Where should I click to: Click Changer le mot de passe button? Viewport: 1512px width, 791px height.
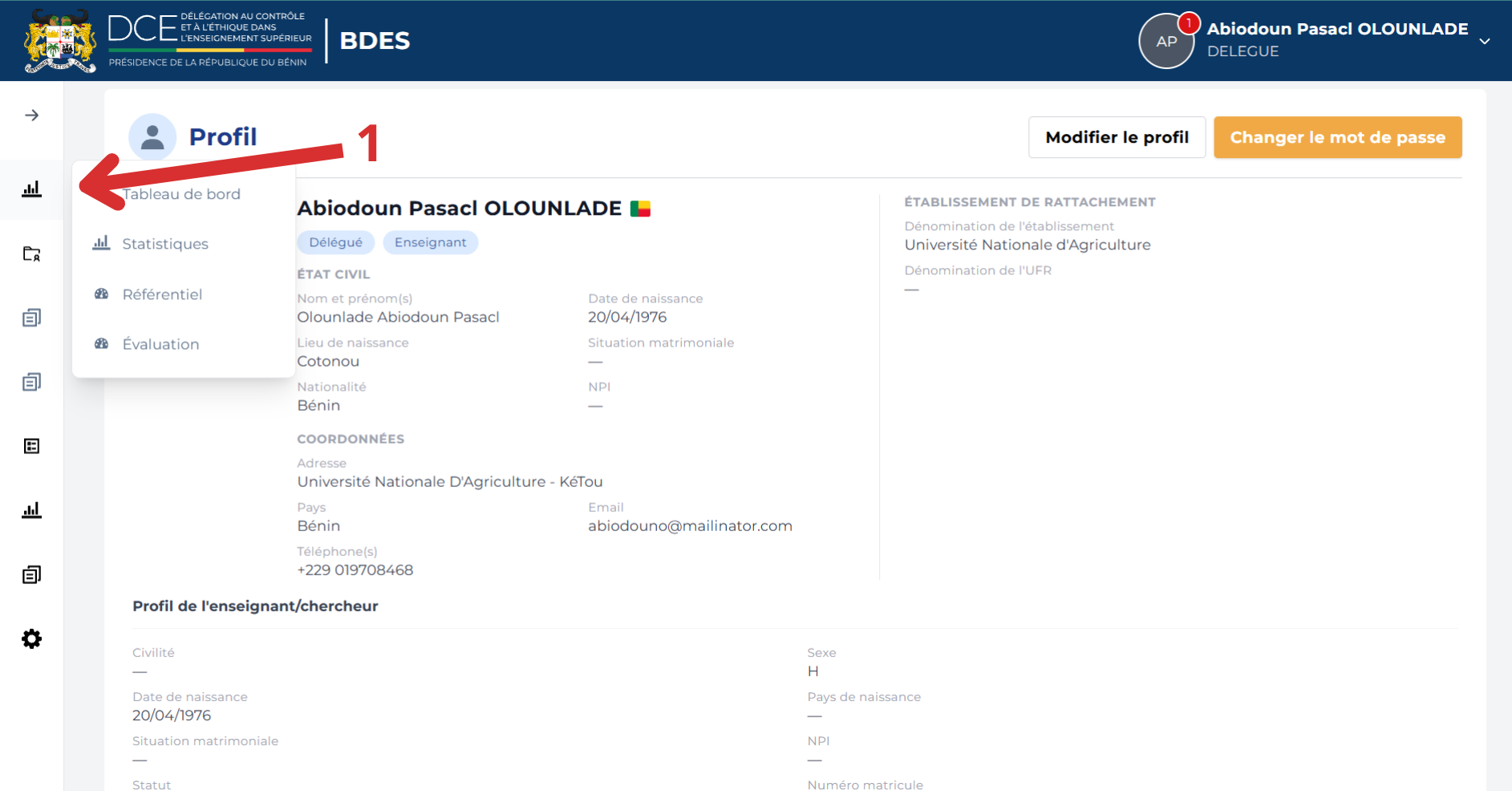tap(1337, 137)
